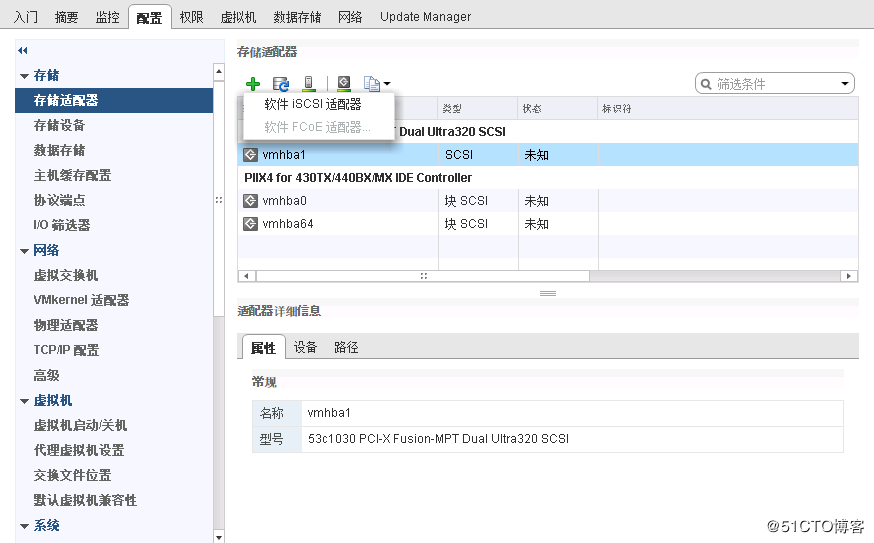
Task: Click the green plus add adapter icon
Action: click(x=253, y=84)
